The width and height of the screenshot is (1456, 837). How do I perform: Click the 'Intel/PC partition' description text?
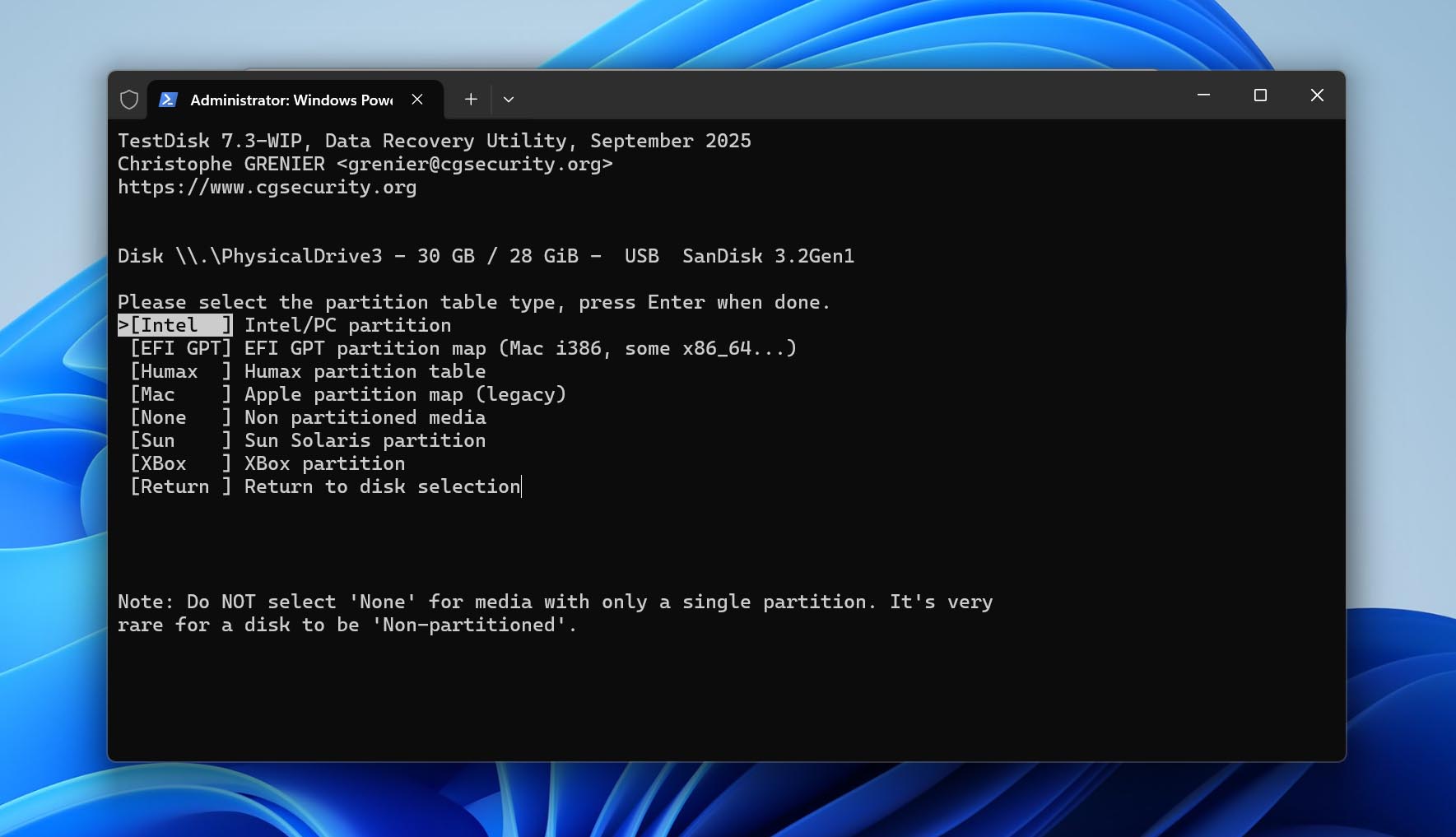[347, 326]
